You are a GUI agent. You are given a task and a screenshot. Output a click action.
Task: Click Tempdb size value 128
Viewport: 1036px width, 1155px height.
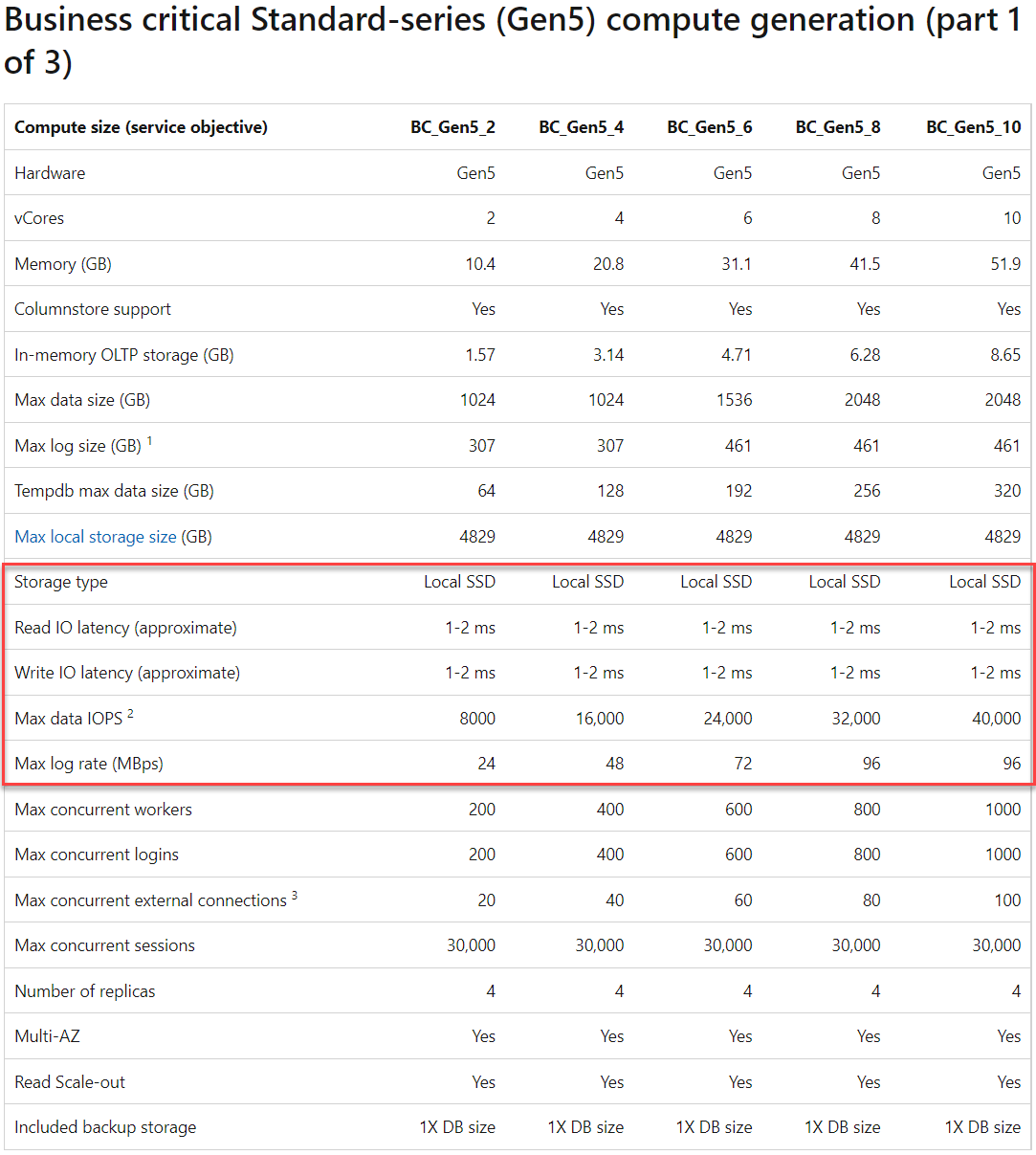[610, 491]
